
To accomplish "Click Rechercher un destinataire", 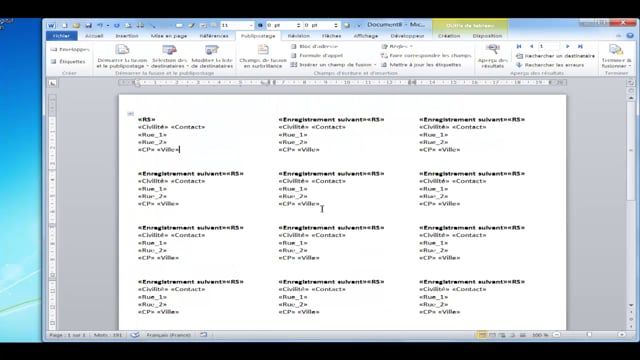I will click(556, 56).
